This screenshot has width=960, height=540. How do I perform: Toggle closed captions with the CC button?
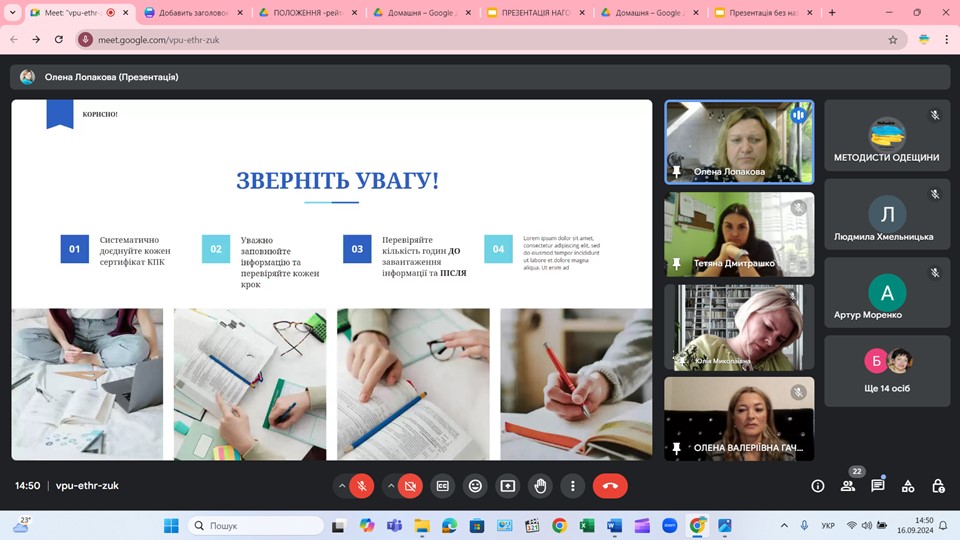(442, 486)
